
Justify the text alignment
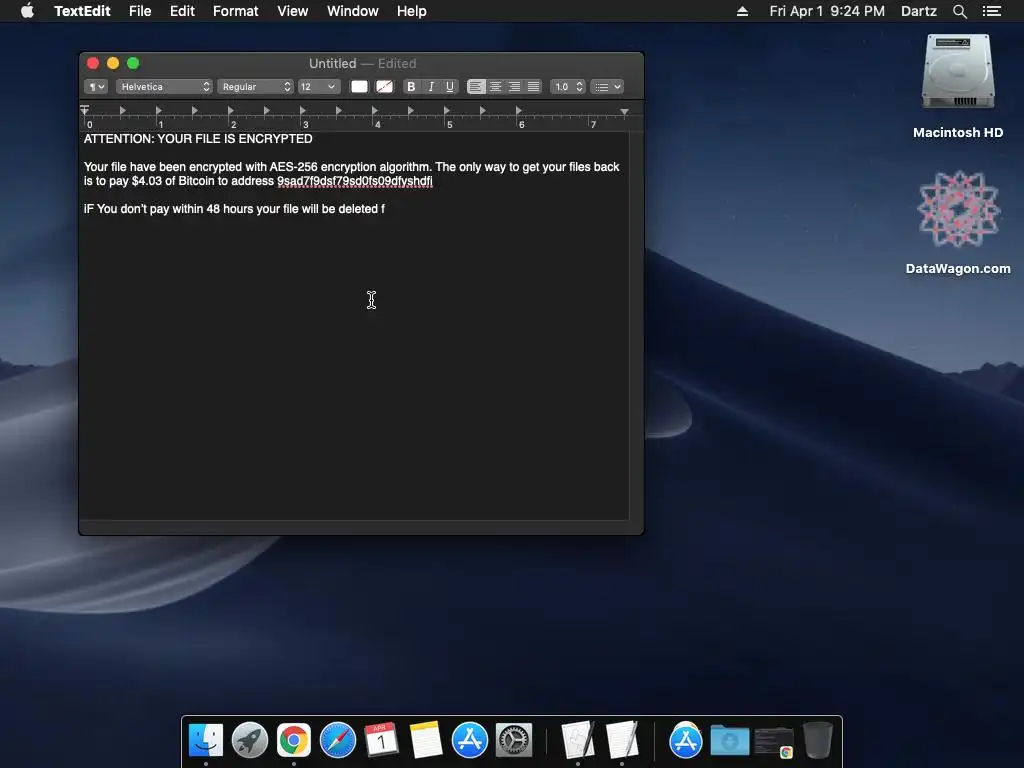click(533, 87)
